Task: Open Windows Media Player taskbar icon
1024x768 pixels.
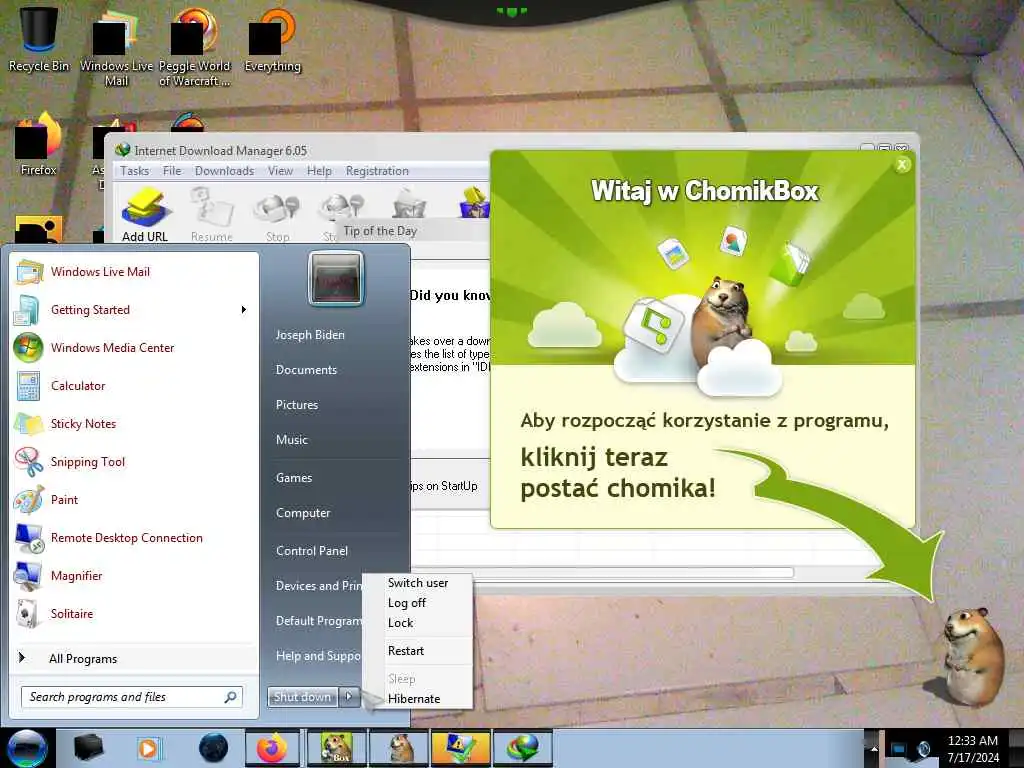Action: pos(148,748)
